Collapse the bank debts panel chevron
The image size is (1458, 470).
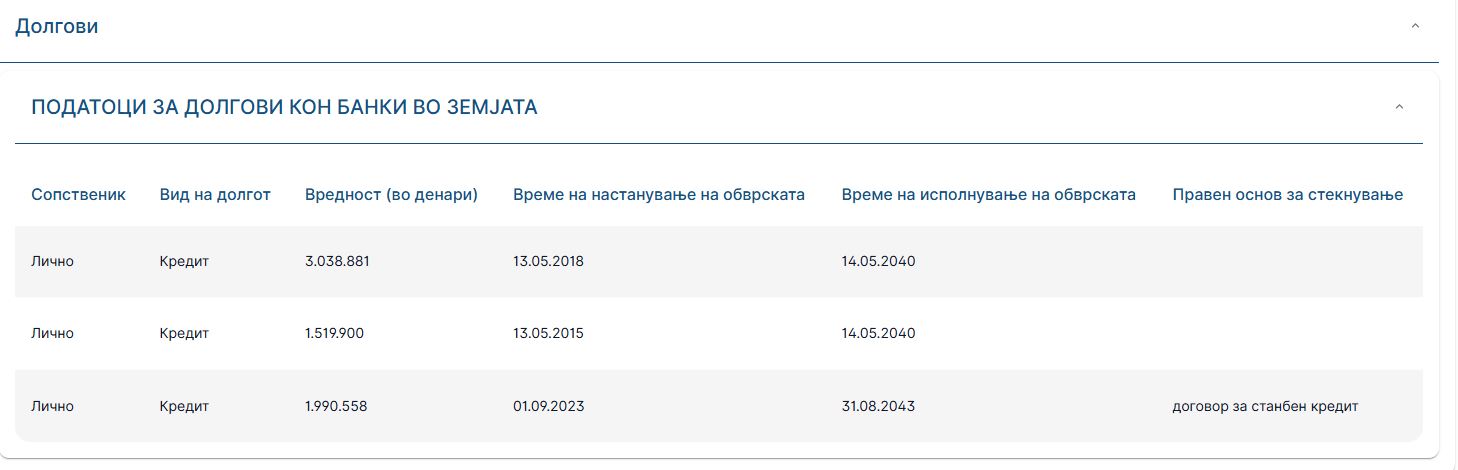[x=1399, y=107]
